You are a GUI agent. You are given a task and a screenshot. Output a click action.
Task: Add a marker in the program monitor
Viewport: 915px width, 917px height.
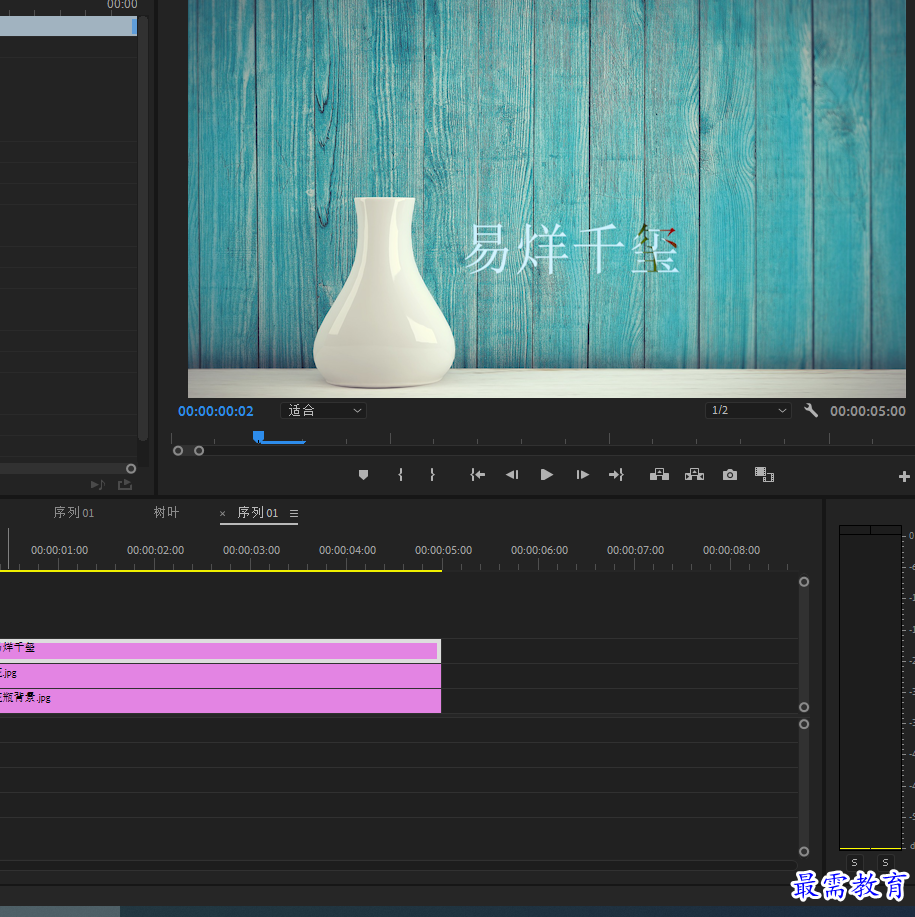pos(363,475)
